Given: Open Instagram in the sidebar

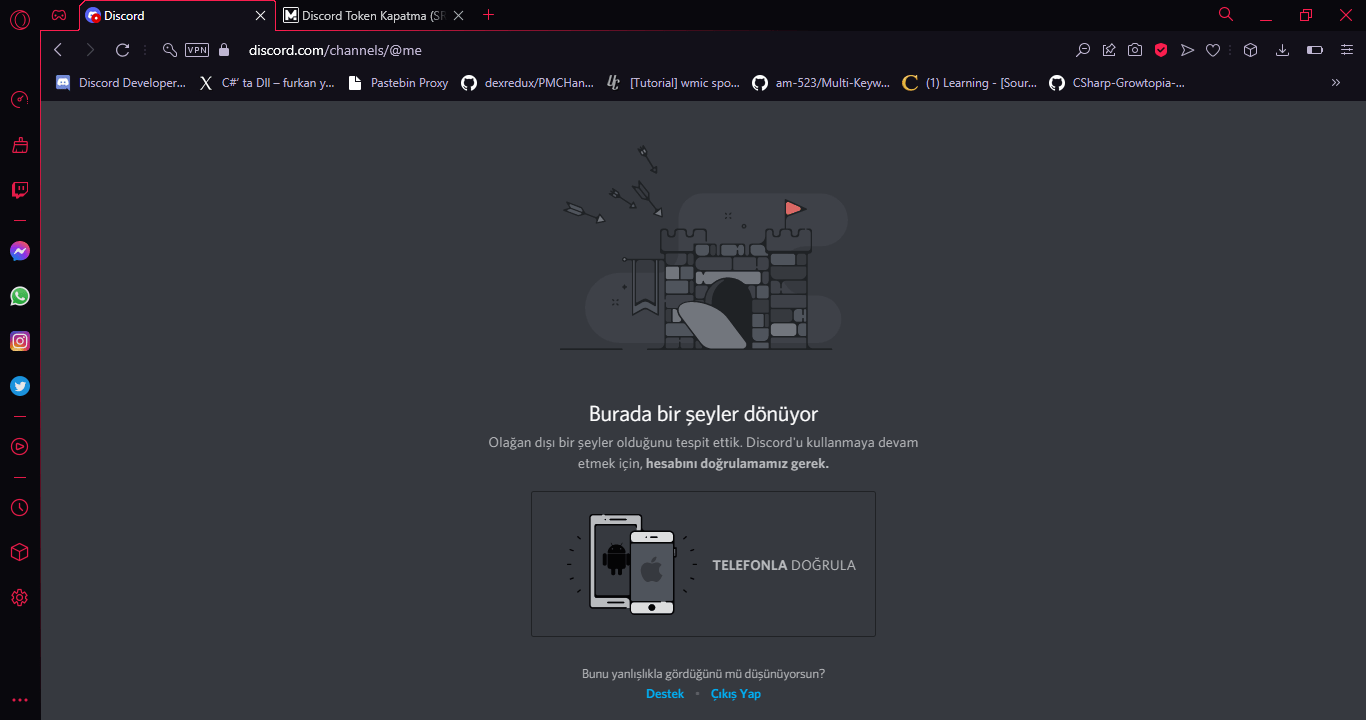Looking at the screenshot, I should (x=19, y=341).
